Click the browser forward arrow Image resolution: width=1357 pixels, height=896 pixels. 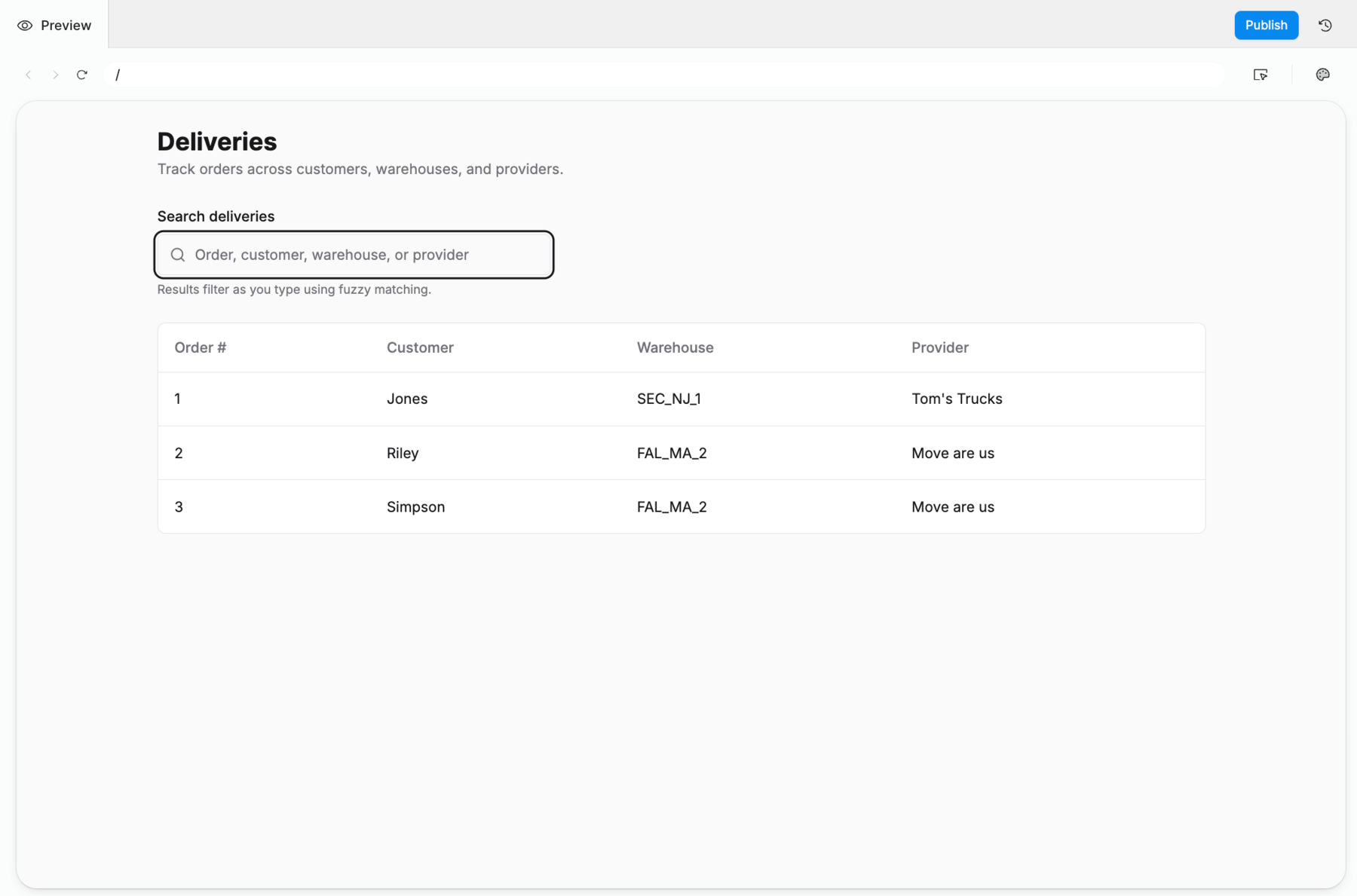pyautogui.click(x=55, y=75)
